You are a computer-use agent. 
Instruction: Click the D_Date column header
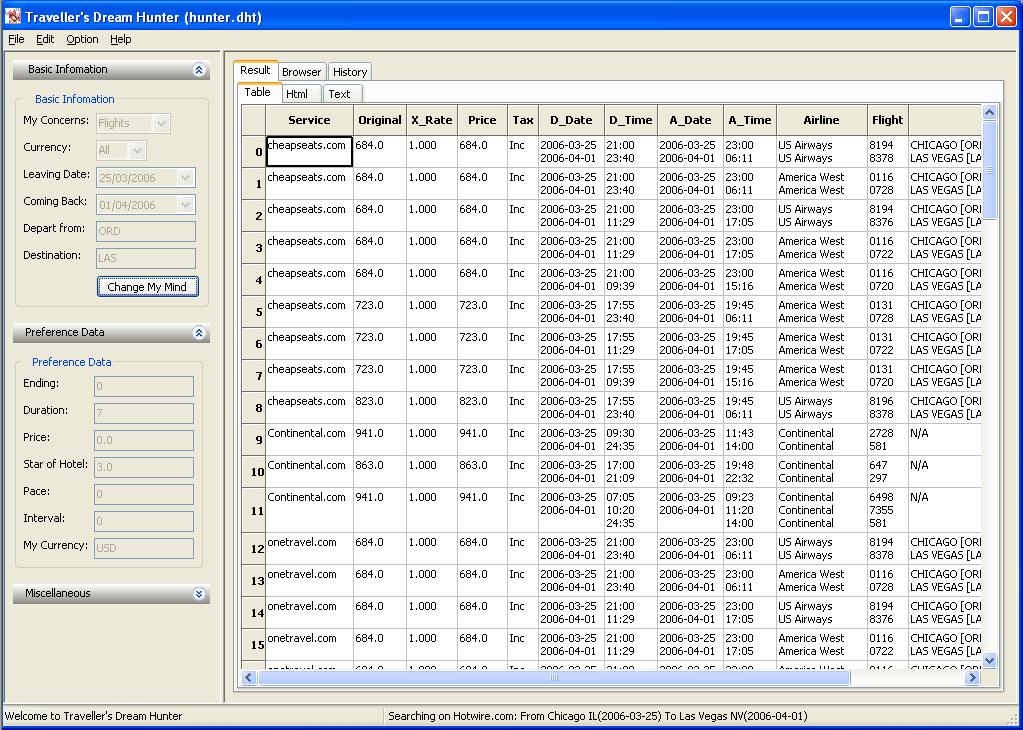pyautogui.click(x=571, y=120)
